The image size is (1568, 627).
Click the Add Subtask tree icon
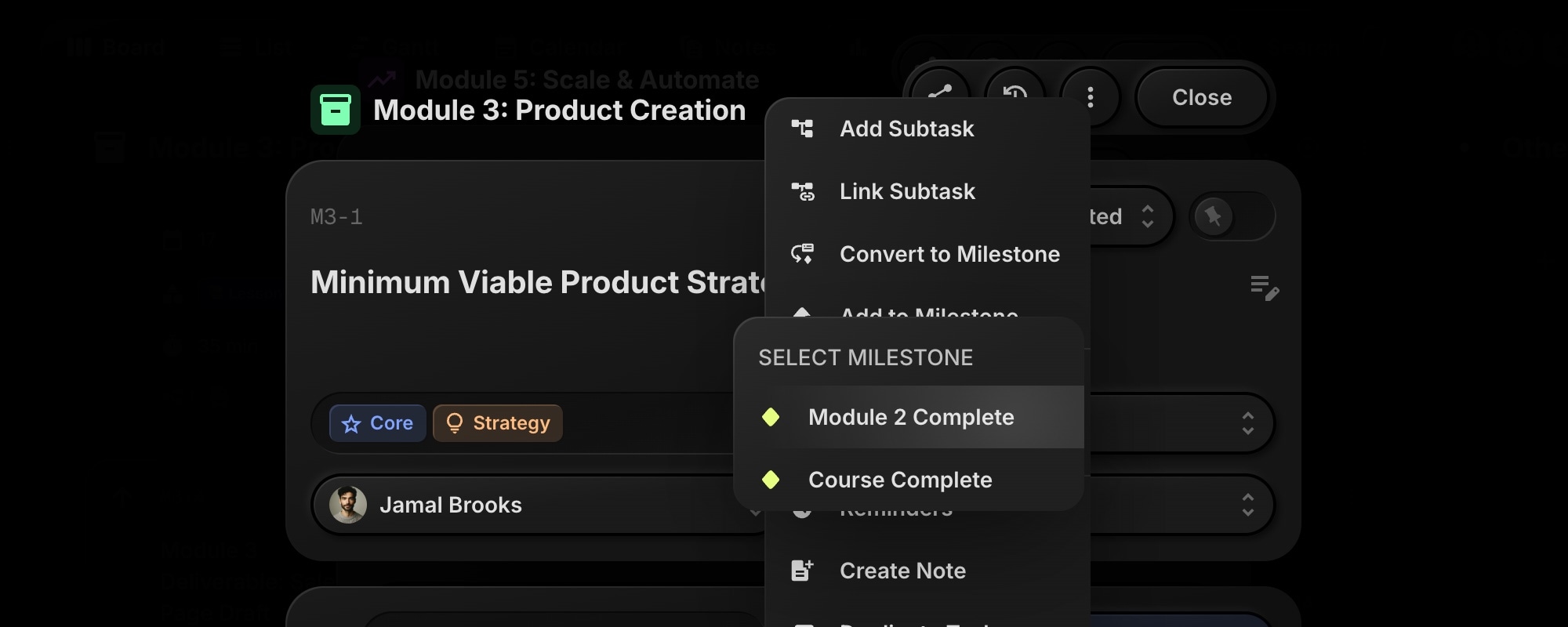(802, 129)
